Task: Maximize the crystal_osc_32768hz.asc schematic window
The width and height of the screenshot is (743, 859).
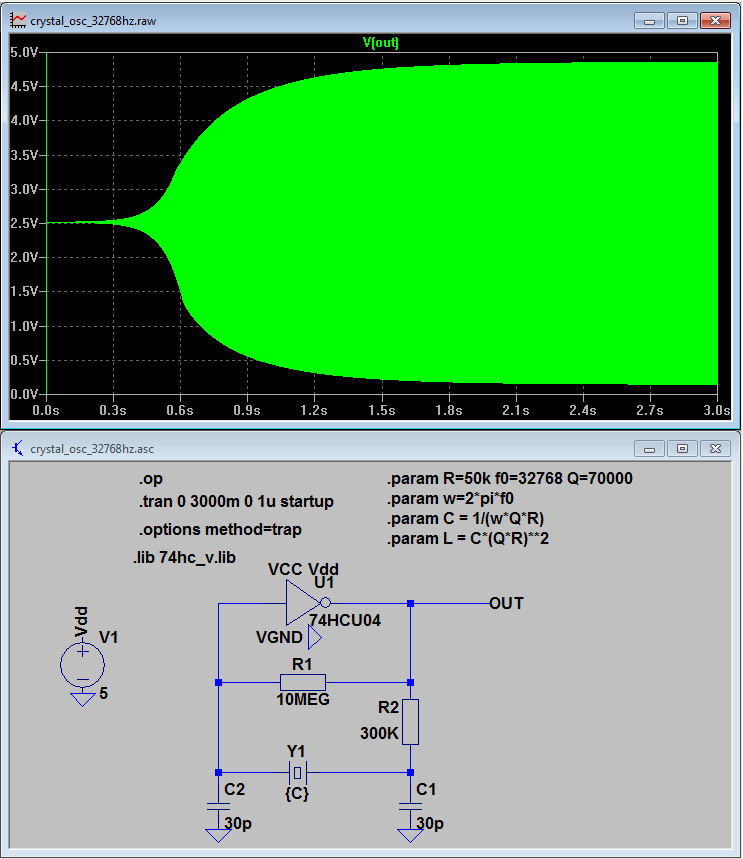Action: coord(682,449)
